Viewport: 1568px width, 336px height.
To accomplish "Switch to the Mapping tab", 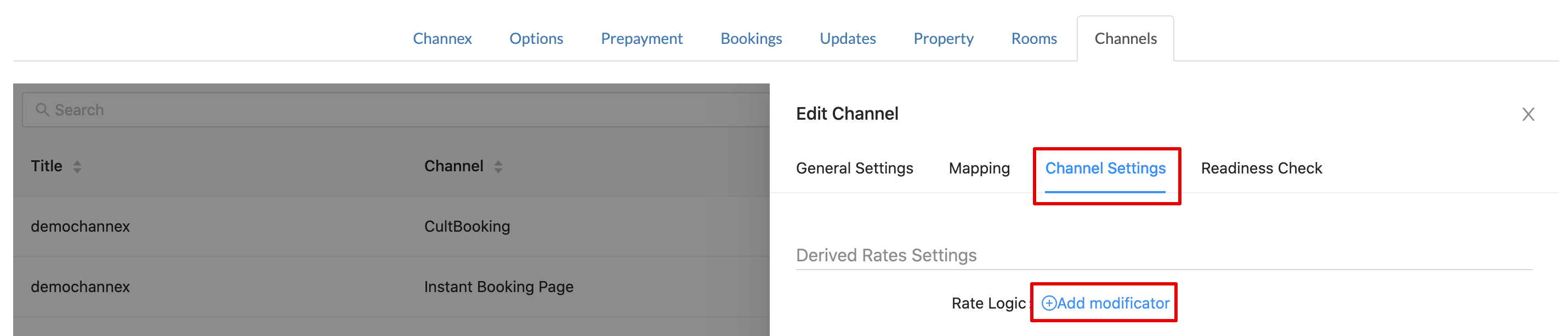I will point(979,169).
